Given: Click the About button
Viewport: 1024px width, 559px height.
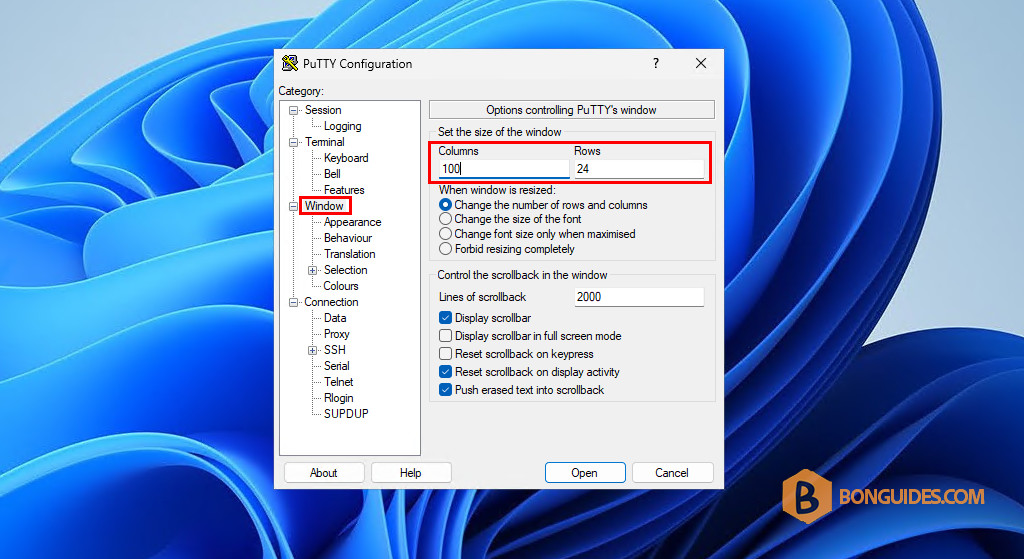Looking at the screenshot, I should pos(324,473).
